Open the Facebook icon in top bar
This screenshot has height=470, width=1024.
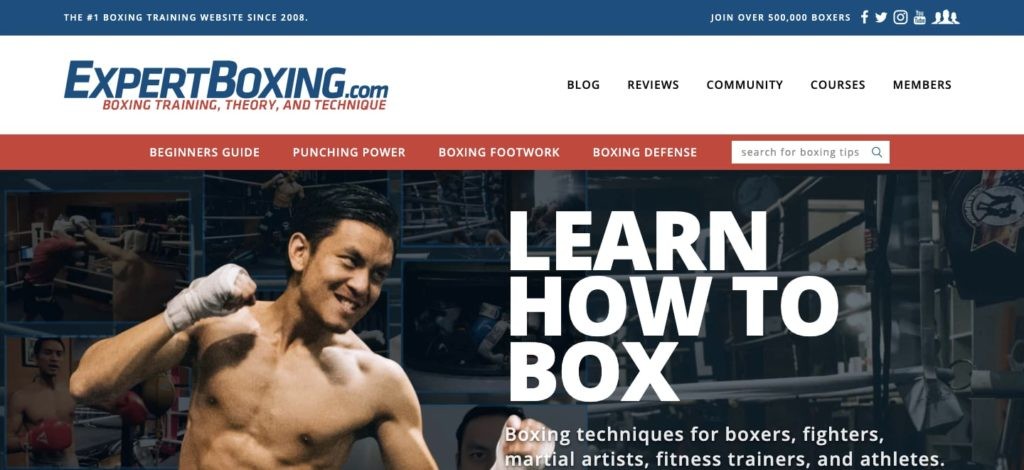(864, 18)
